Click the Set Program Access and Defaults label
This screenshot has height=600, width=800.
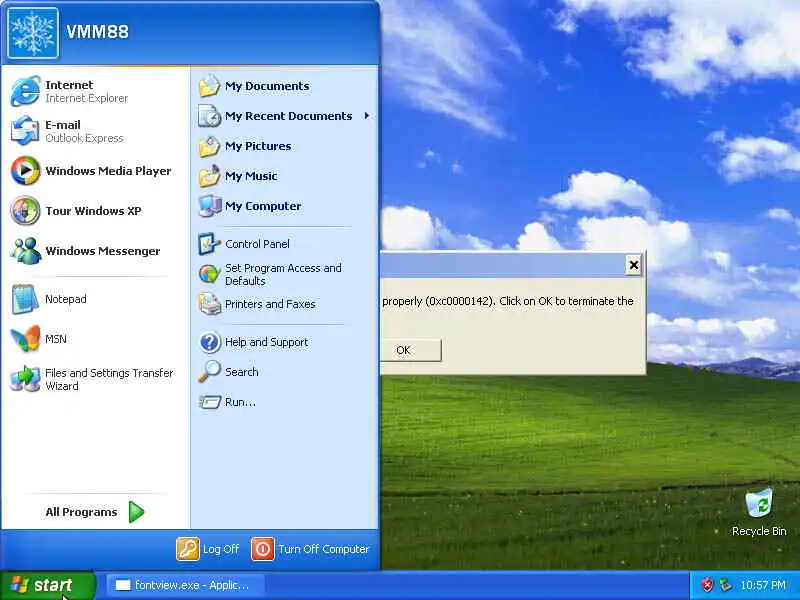pyautogui.click(x=283, y=274)
